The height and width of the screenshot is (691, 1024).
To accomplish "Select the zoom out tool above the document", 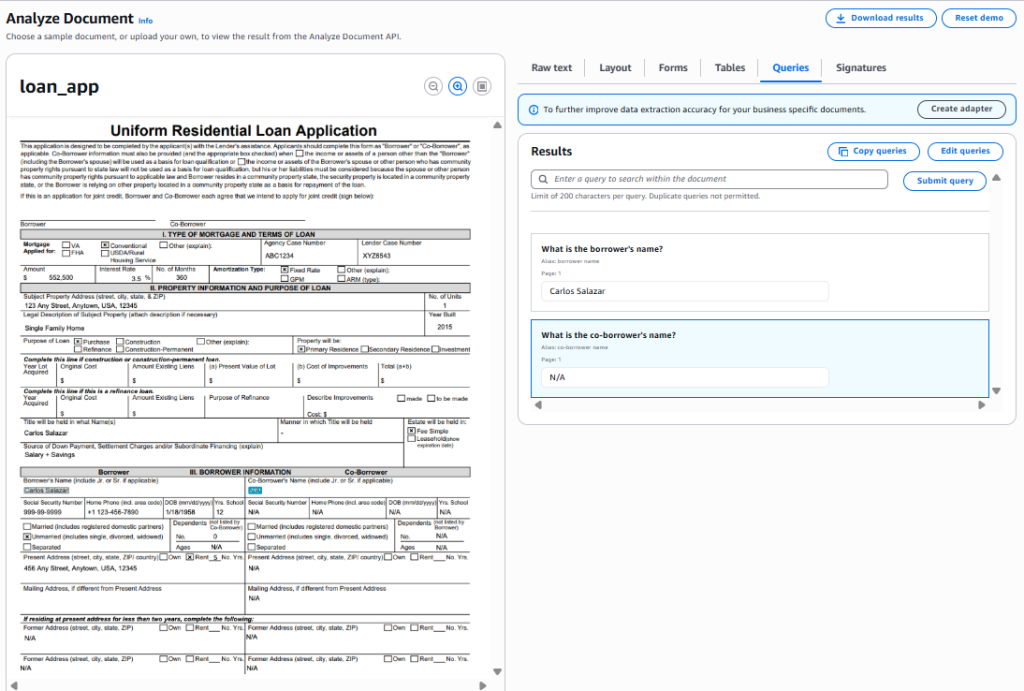I will [x=433, y=86].
